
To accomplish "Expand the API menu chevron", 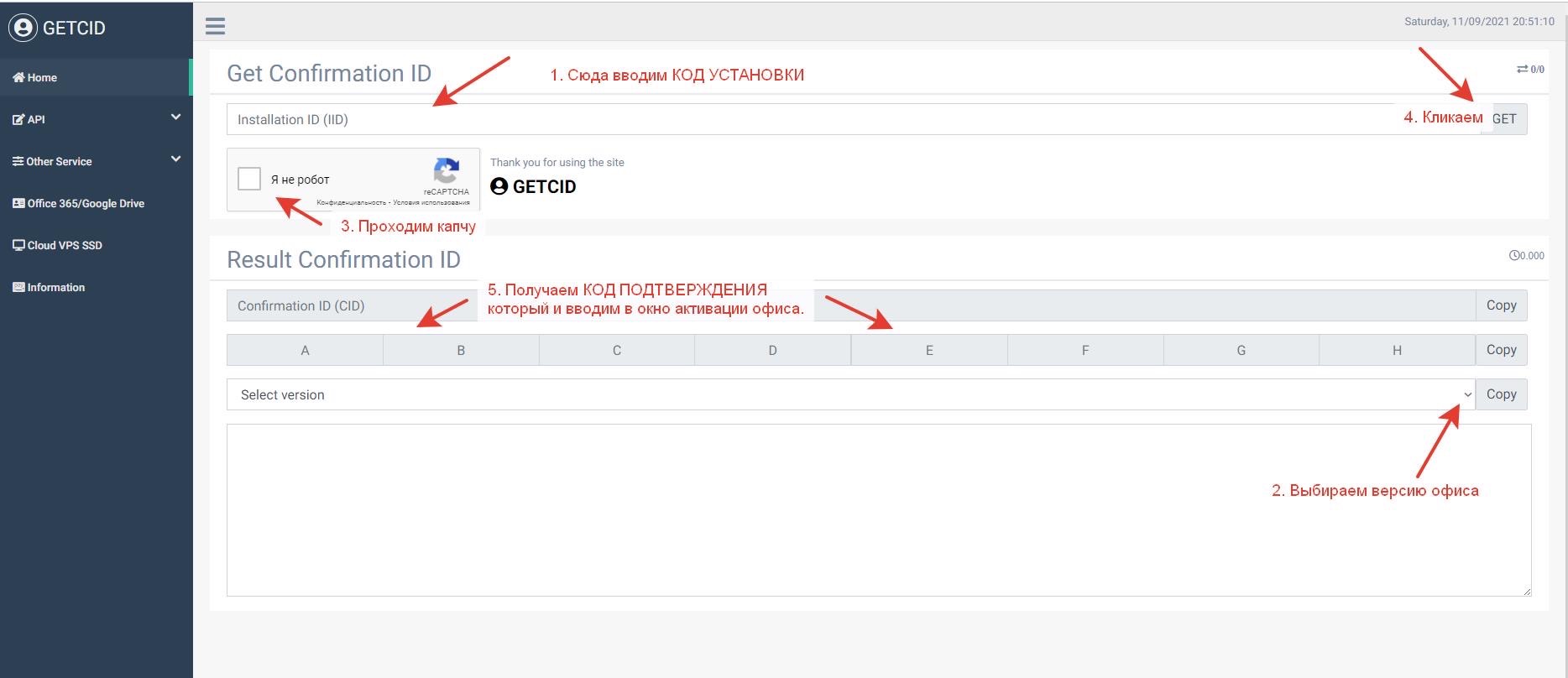I will pyautogui.click(x=175, y=117).
